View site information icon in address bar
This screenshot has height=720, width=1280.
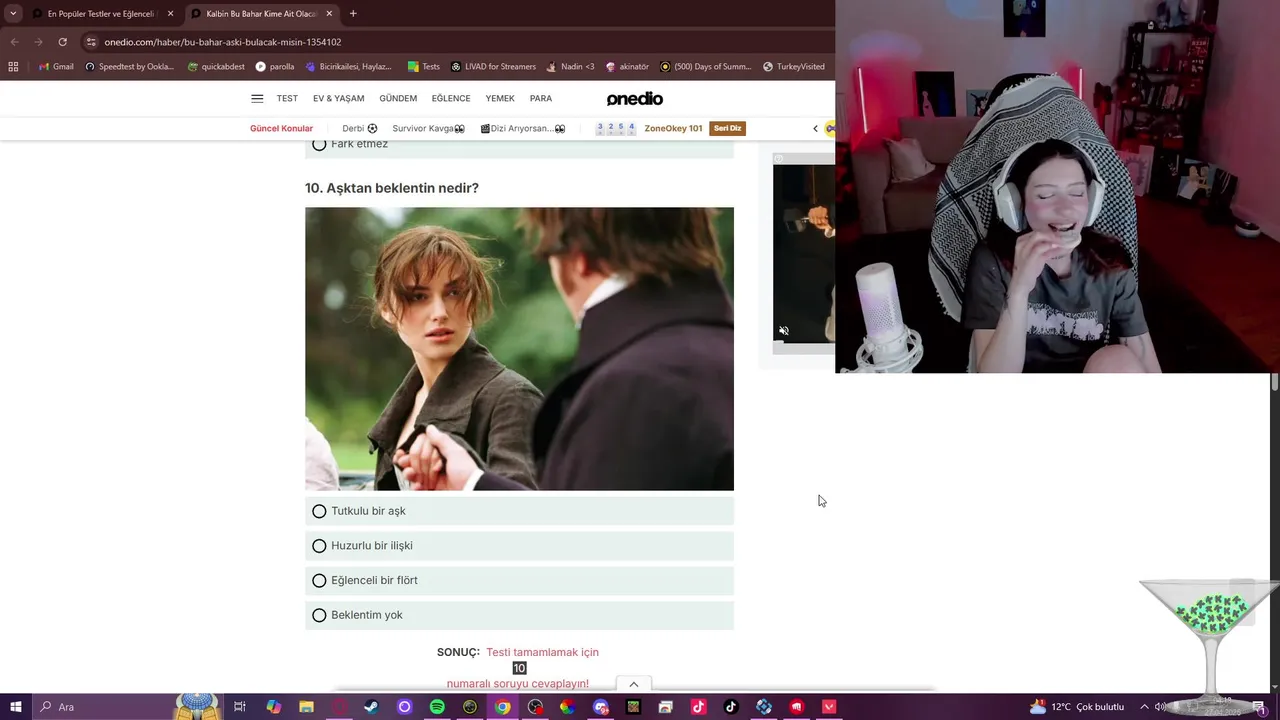pos(91,42)
